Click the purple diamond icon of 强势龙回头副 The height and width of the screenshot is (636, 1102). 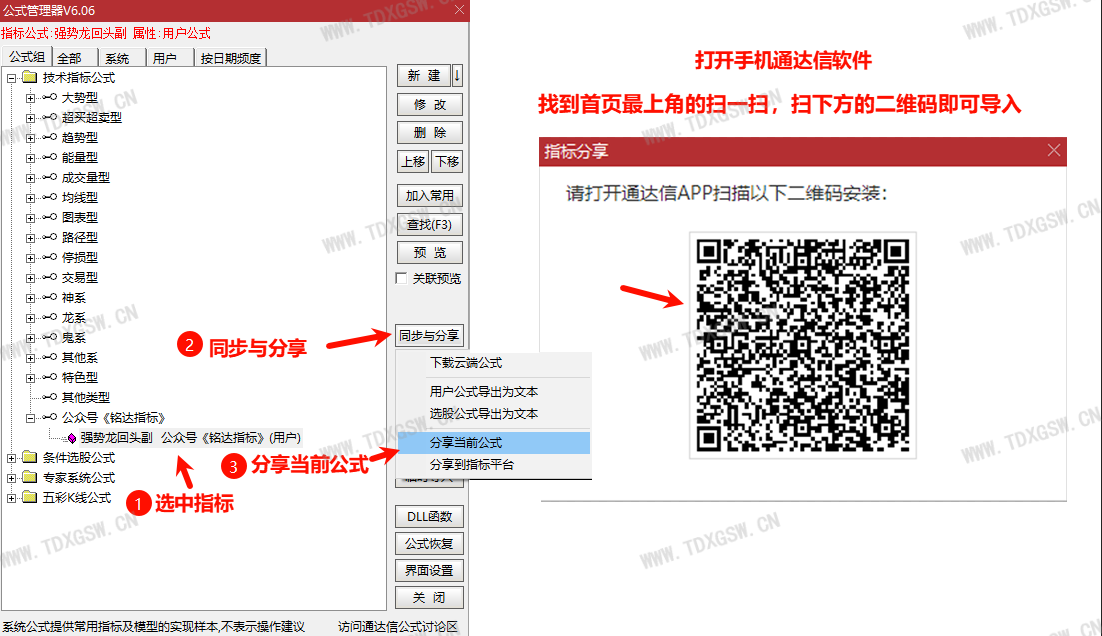[72, 439]
